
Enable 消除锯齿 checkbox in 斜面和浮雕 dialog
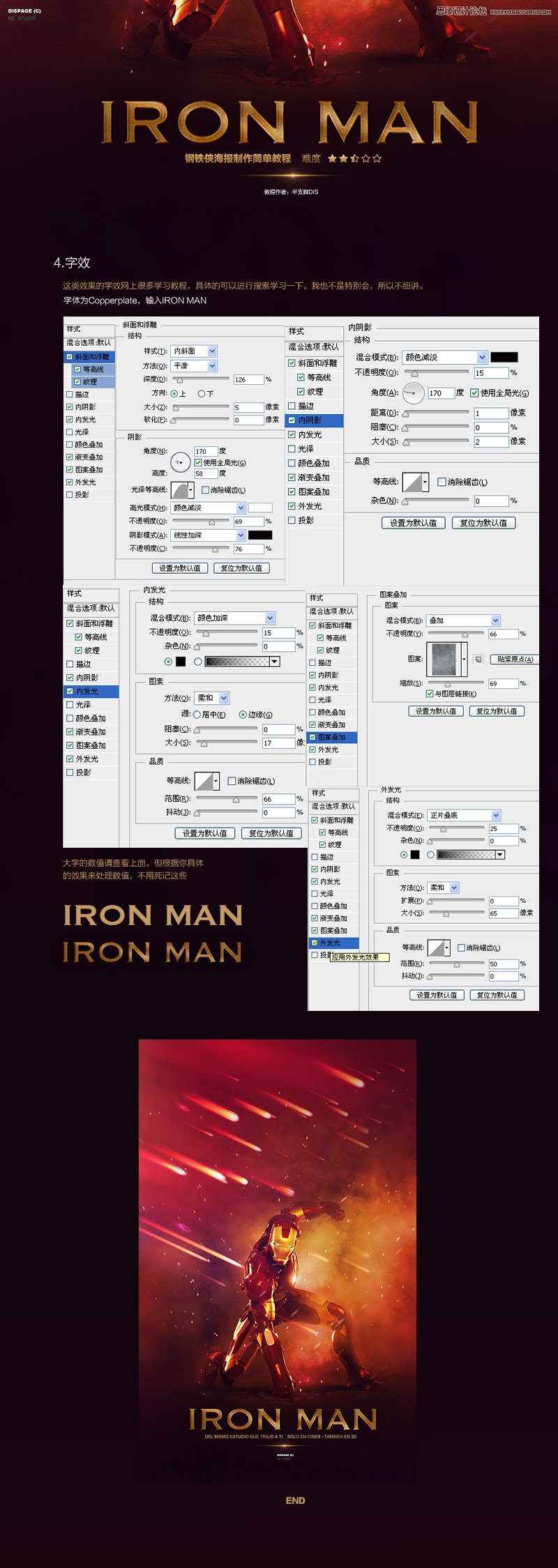[x=206, y=490]
